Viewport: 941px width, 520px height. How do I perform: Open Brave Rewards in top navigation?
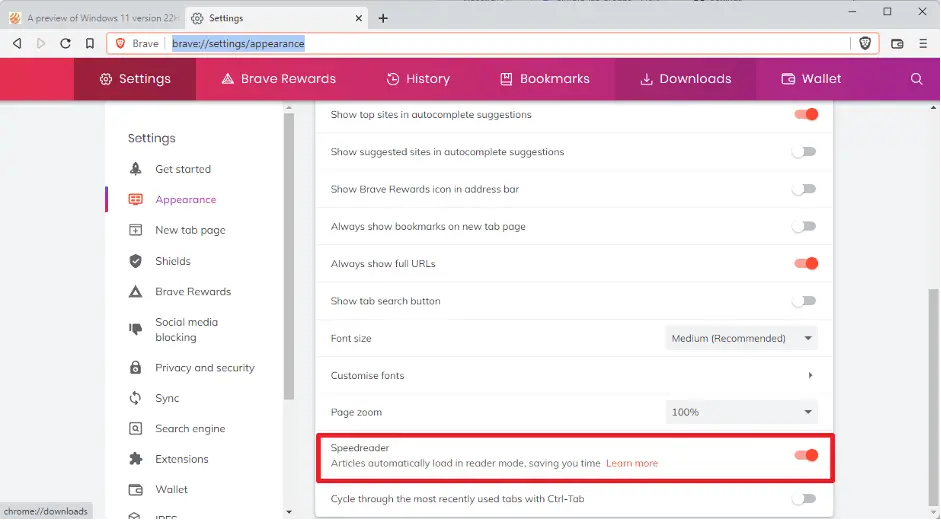pos(278,79)
